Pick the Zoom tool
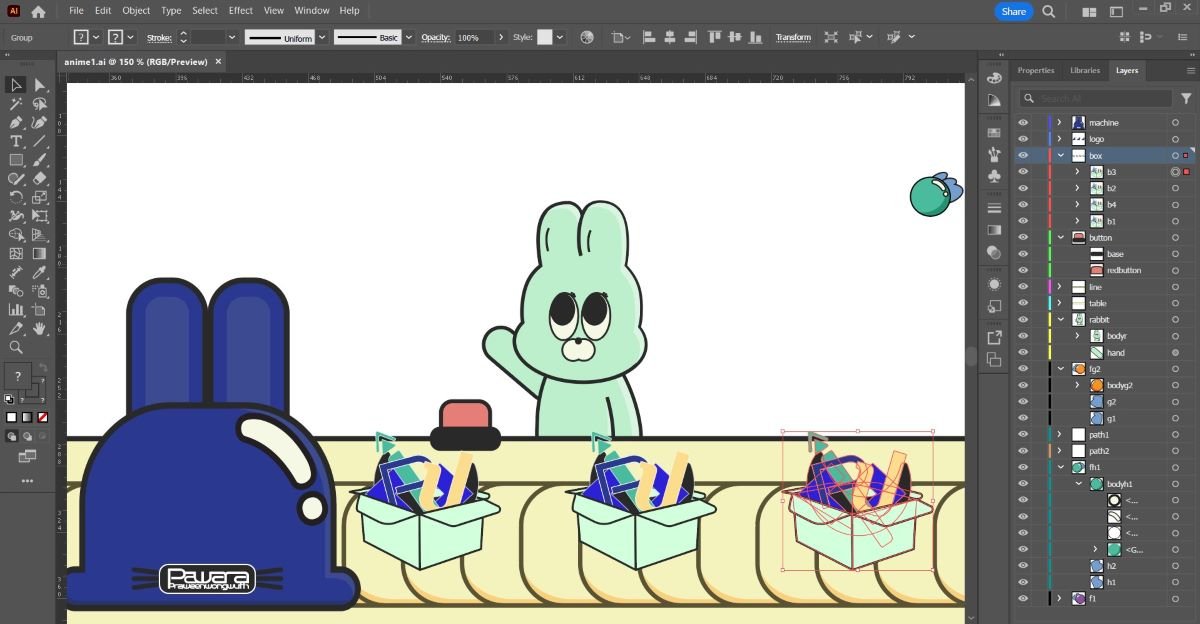This screenshot has height=624, width=1200. [16, 348]
